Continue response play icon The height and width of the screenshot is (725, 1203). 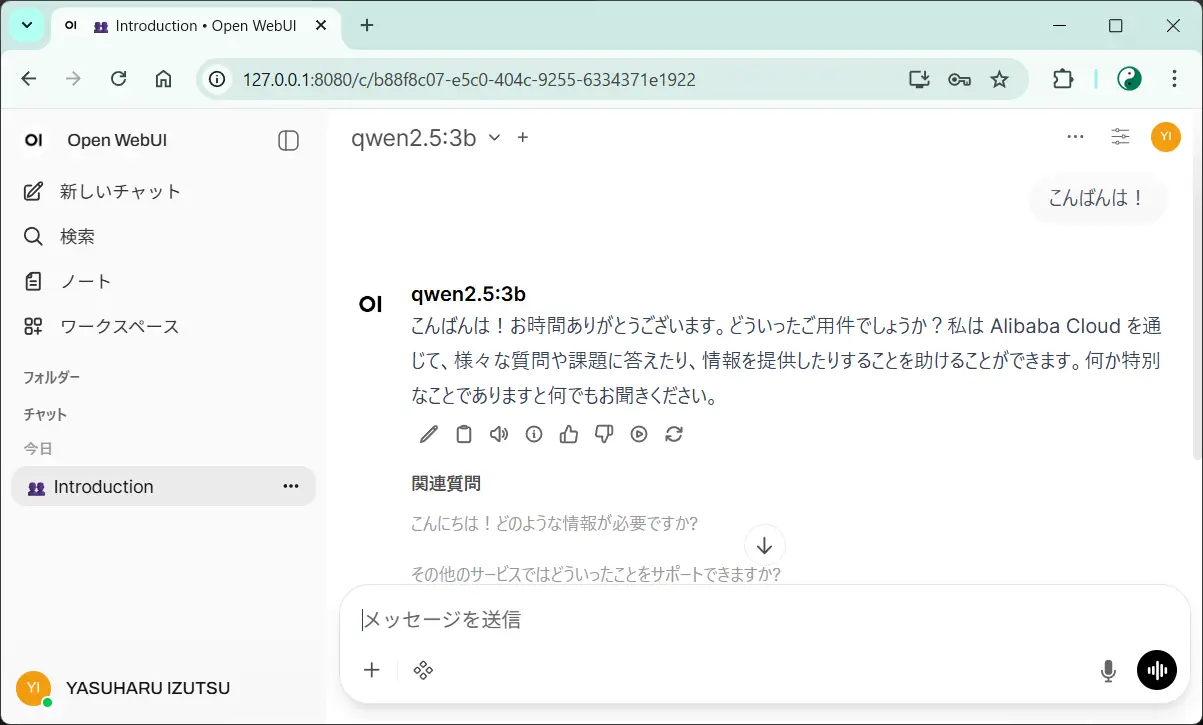click(x=639, y=434)
